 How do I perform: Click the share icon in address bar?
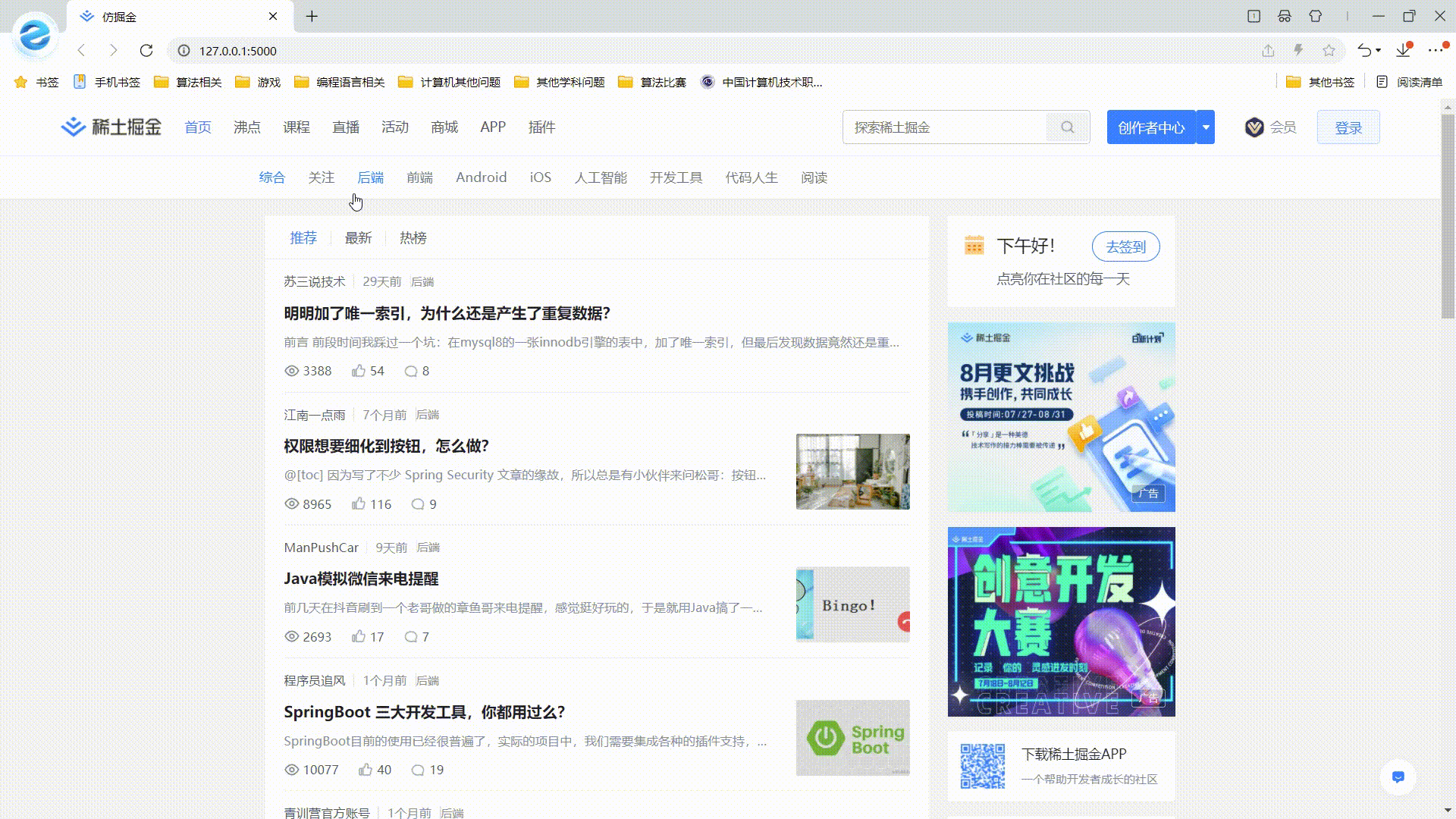1268,51
